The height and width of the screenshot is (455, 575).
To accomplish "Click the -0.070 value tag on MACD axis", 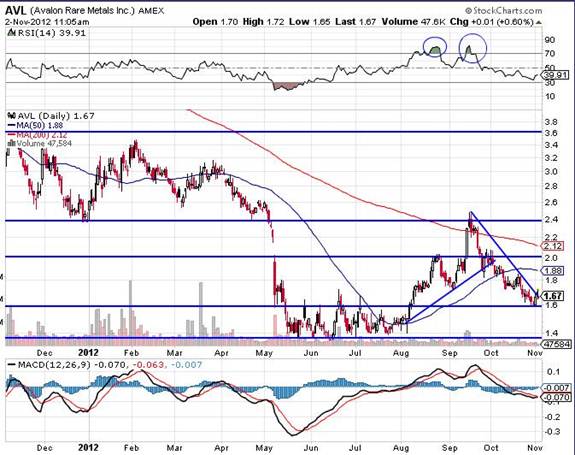I will (557, 397).
